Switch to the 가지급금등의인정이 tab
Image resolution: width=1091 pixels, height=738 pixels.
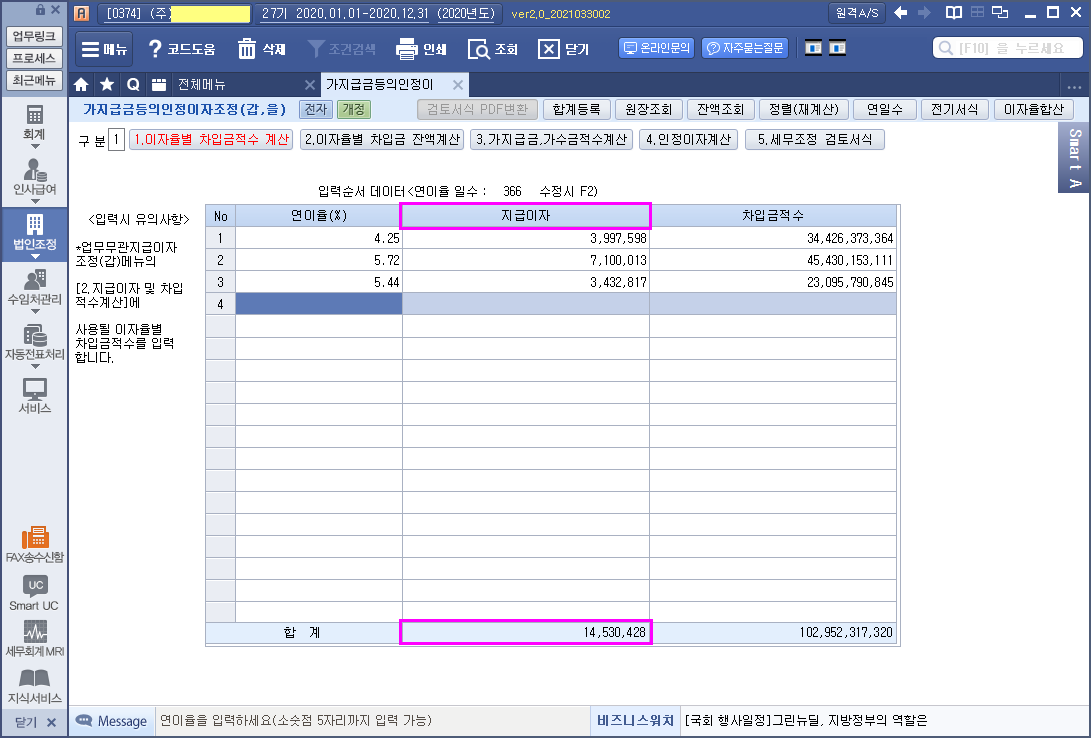[x=380, y=84]
